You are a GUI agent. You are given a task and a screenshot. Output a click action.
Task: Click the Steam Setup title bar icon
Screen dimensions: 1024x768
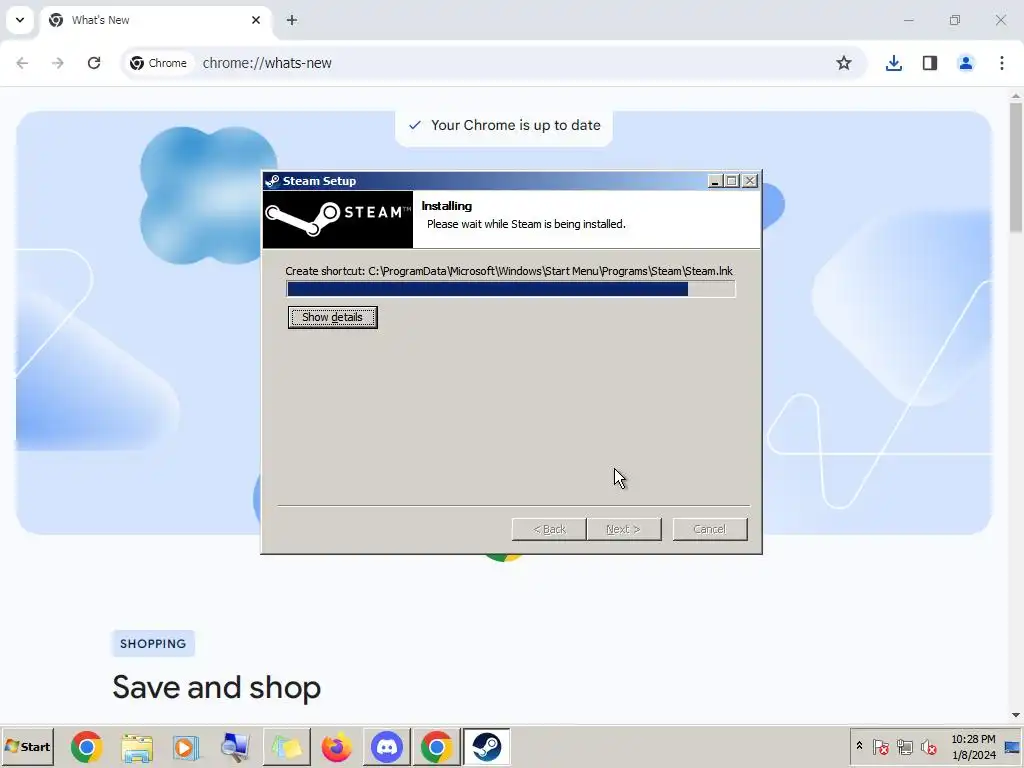point(272,181)
